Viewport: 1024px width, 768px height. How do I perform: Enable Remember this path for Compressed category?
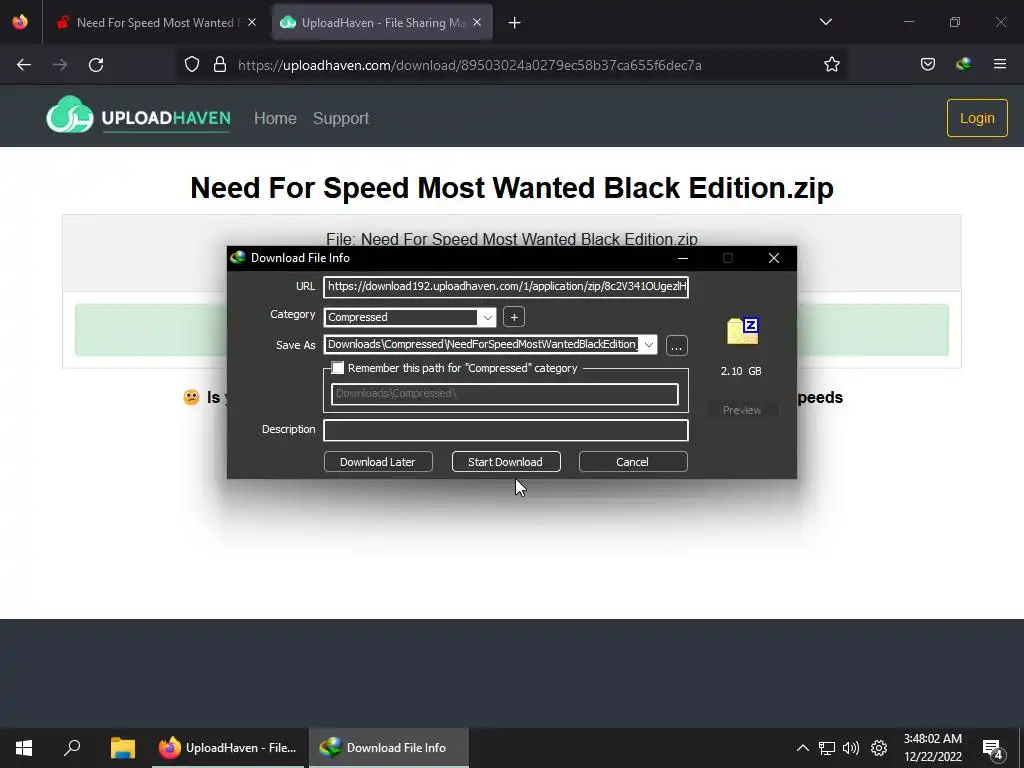click(338, 368)
